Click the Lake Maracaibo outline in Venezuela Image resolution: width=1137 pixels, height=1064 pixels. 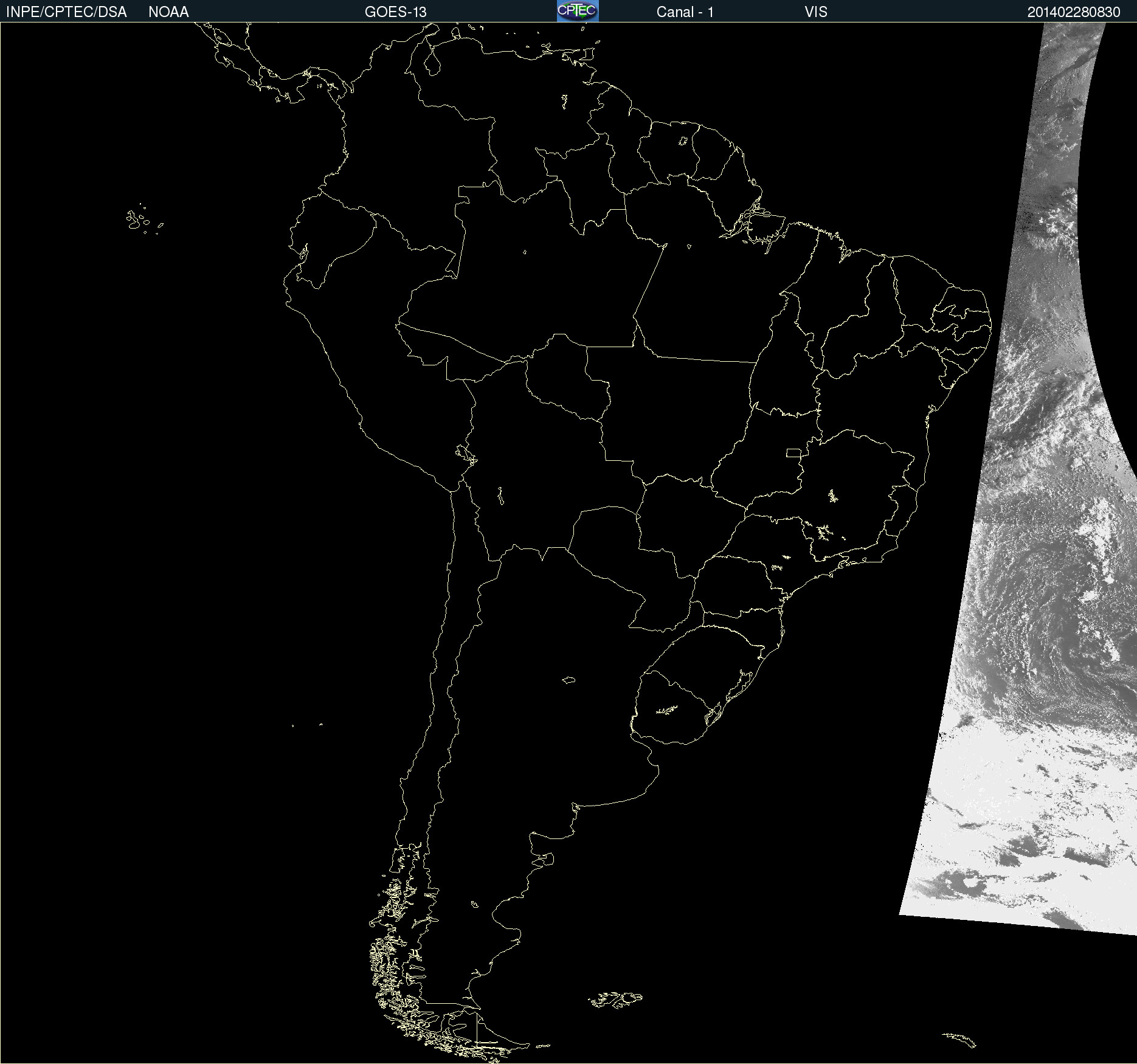tap(432, 61)
